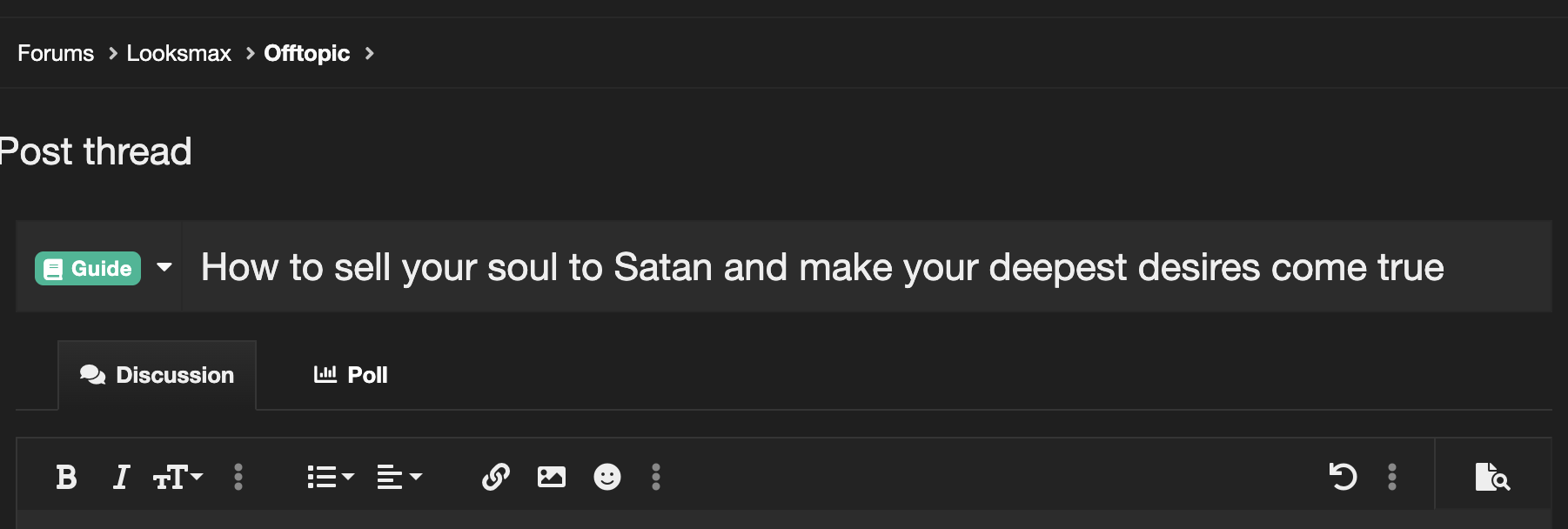
Task: Toggle italic text formatting
Action: tap(122, 477)
